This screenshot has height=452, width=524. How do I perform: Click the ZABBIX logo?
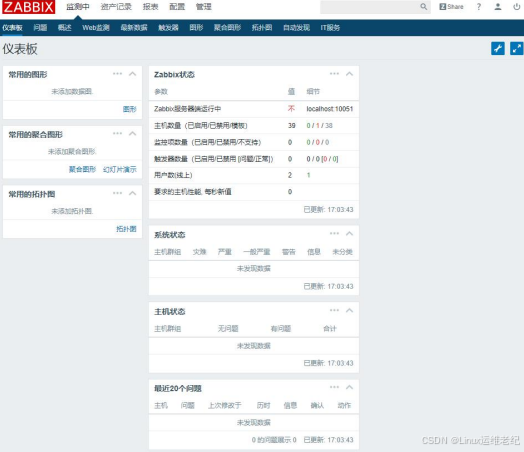click(x=28, y=7)
